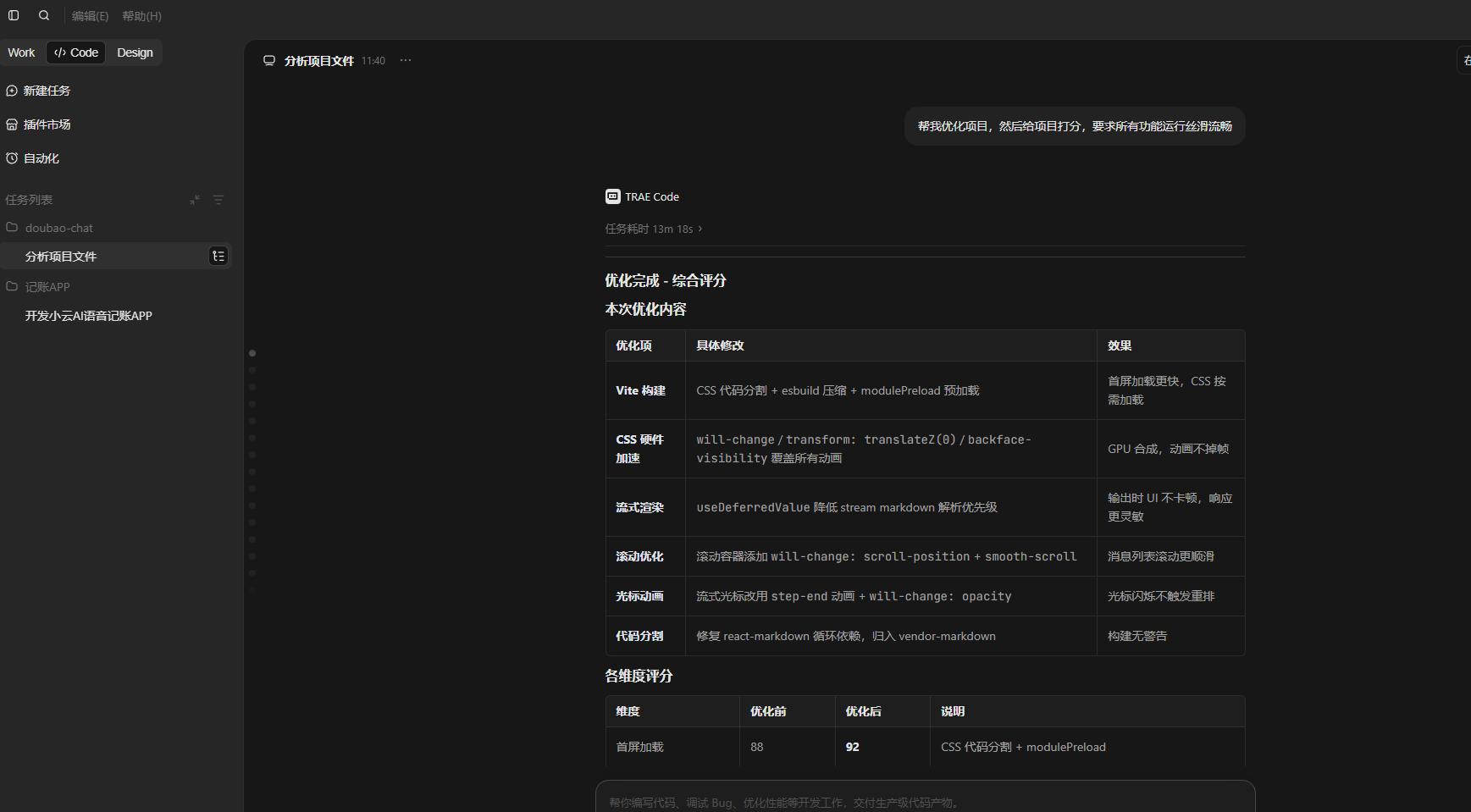Open the 编辑(E) menu

coord(90,16)
